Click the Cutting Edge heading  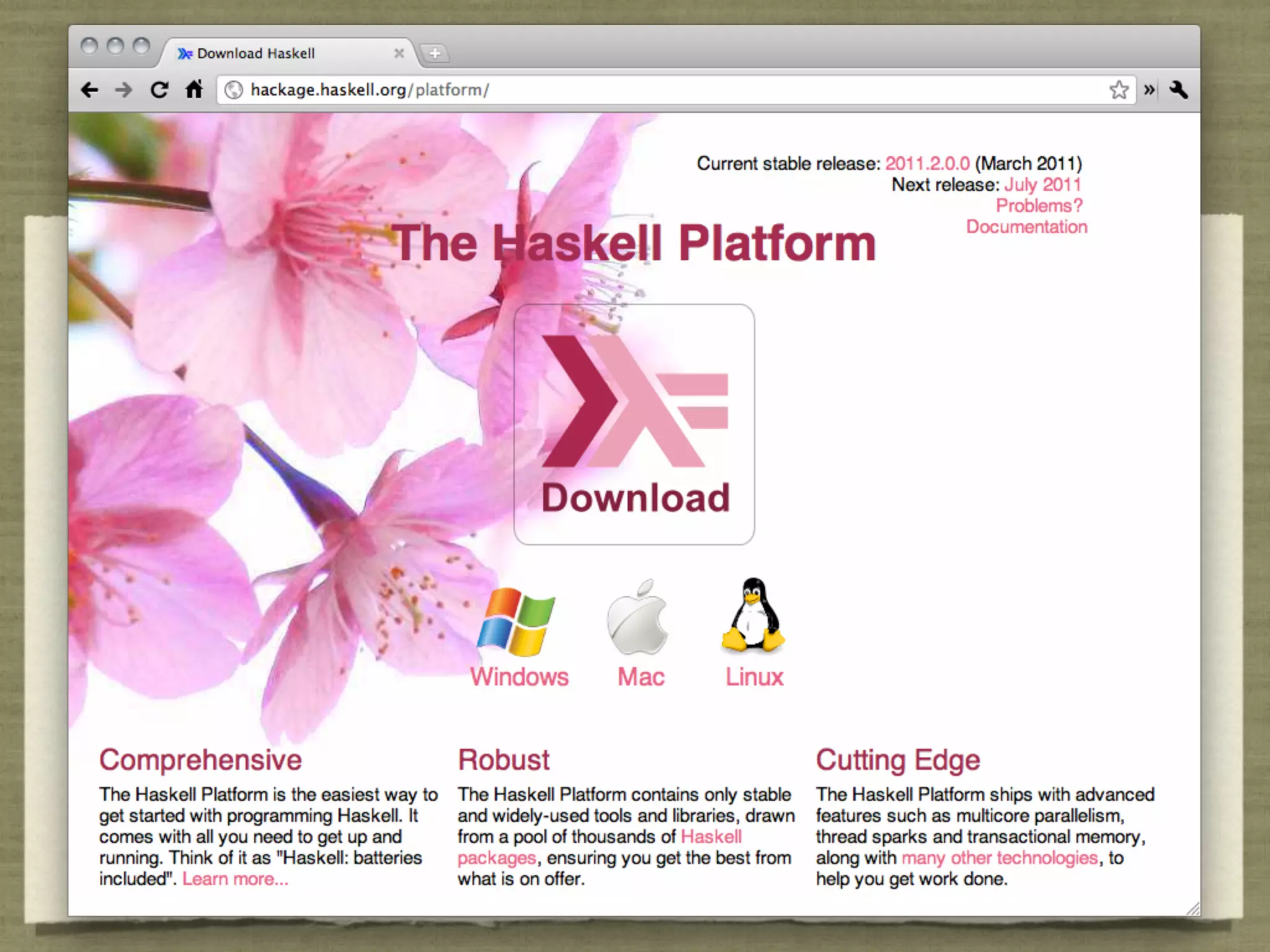(898, 760)
